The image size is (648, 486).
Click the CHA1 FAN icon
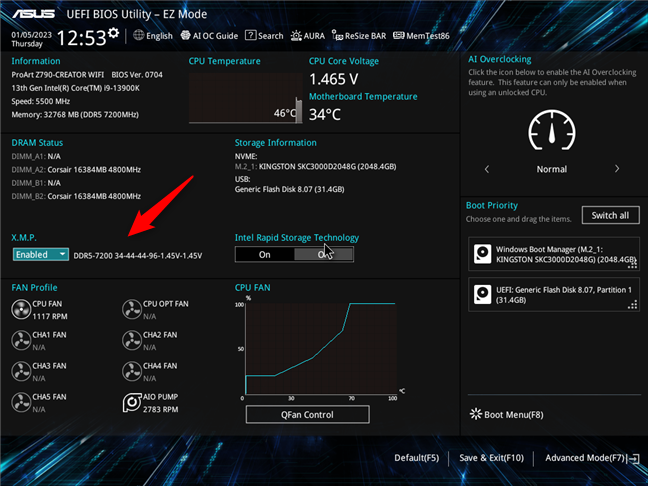pos(21,341)
